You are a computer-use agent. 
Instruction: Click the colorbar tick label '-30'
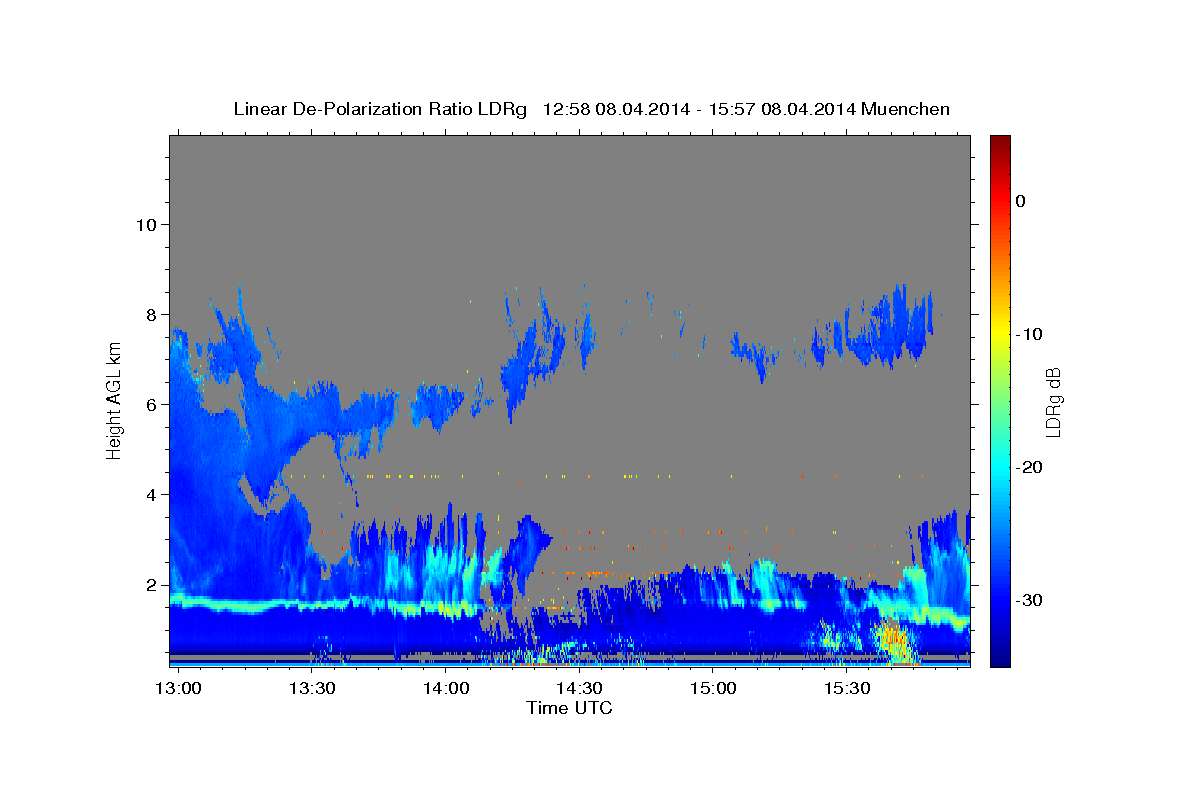point(1029,600)
